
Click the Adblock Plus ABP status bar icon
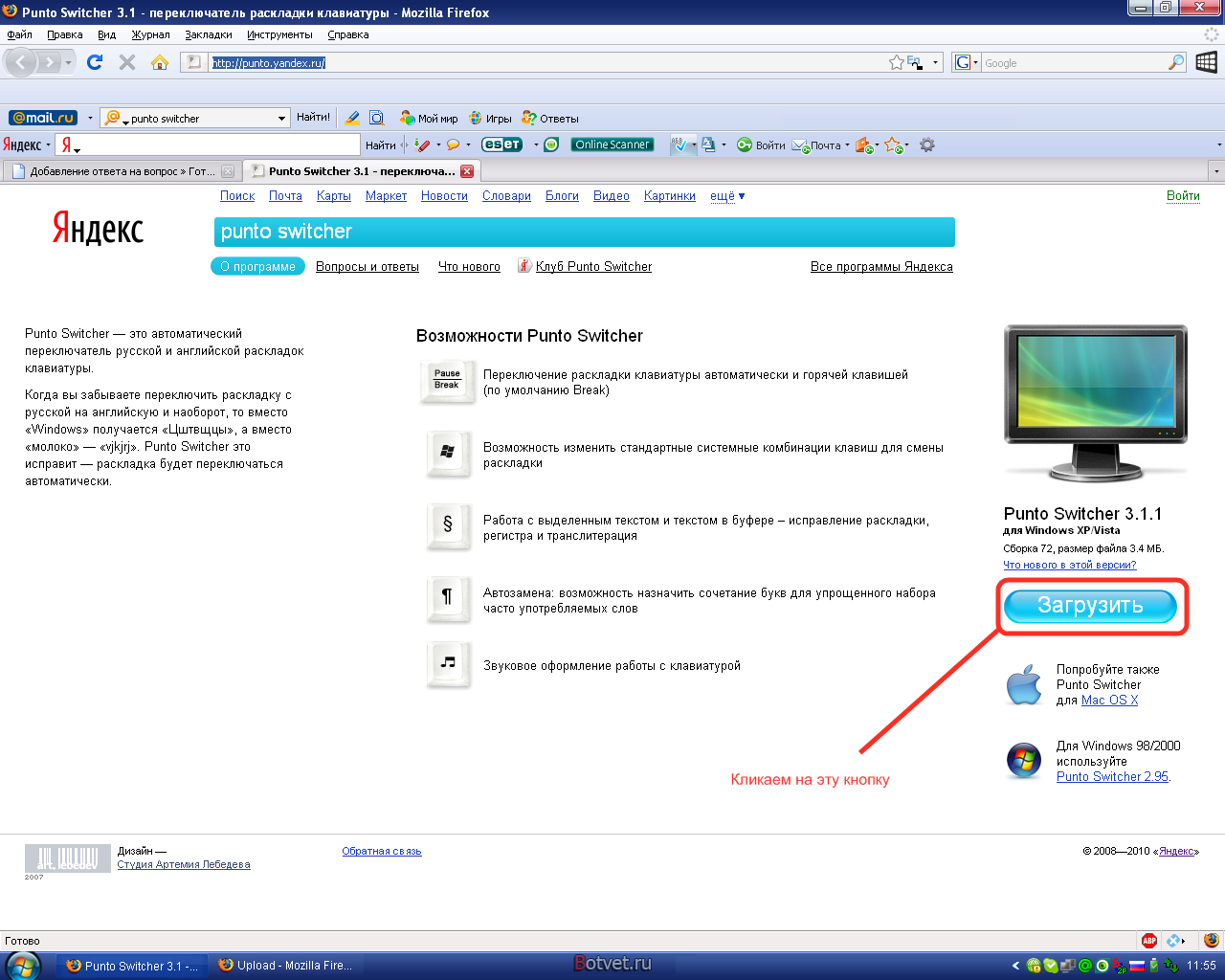pos(1149,941)
